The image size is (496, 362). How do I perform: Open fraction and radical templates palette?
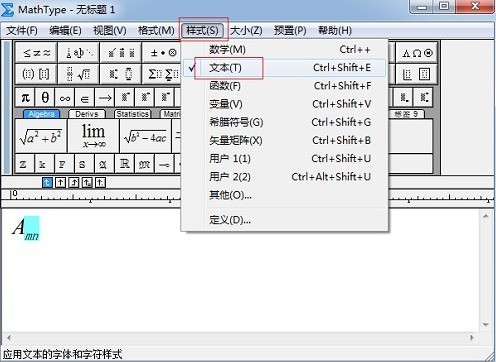click(78, 74)
